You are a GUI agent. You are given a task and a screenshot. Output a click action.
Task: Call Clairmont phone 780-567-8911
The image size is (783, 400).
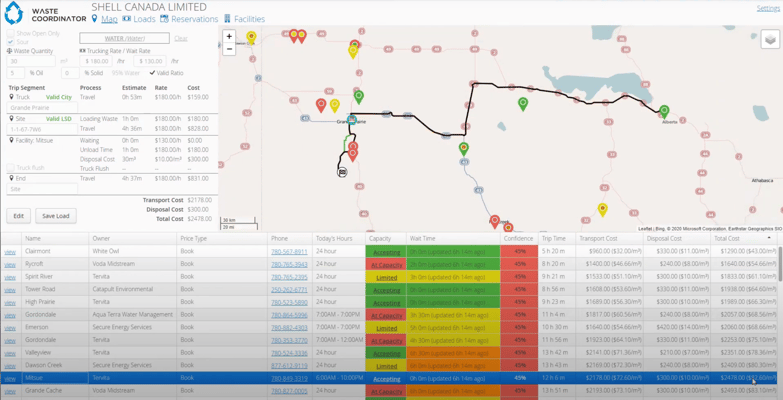[x=289, y=252]
